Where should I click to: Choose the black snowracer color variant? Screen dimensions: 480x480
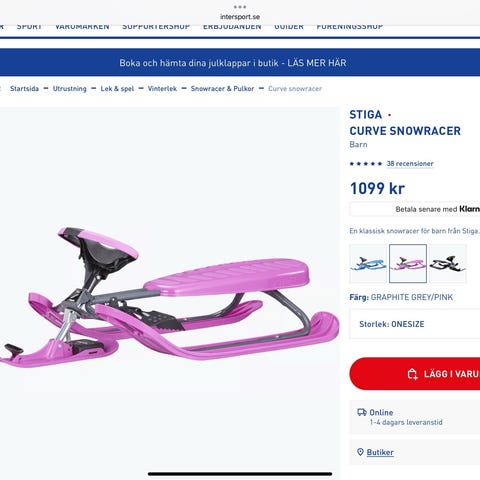pos(448,264)
